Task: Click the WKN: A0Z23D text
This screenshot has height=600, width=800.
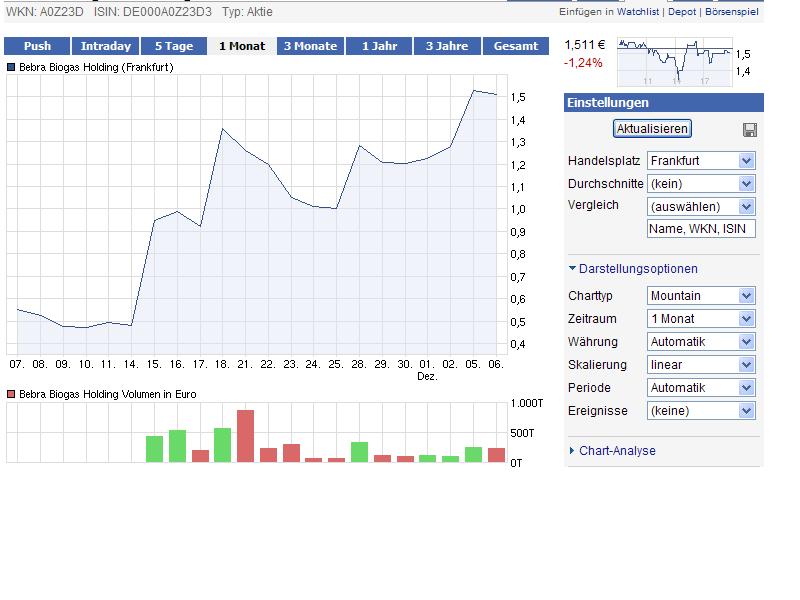Action: pyautogui.click(x=44, y=12)
